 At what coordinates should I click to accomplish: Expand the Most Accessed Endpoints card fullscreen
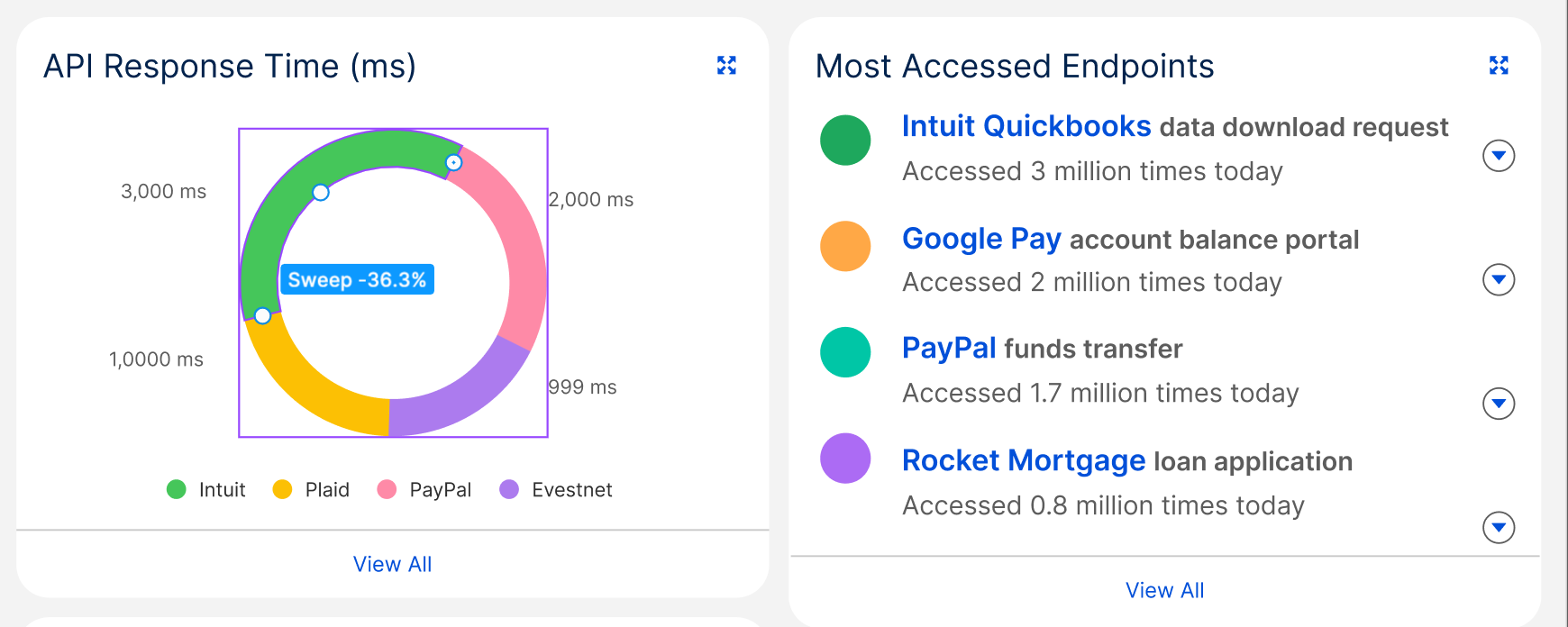coord(1499,65)
